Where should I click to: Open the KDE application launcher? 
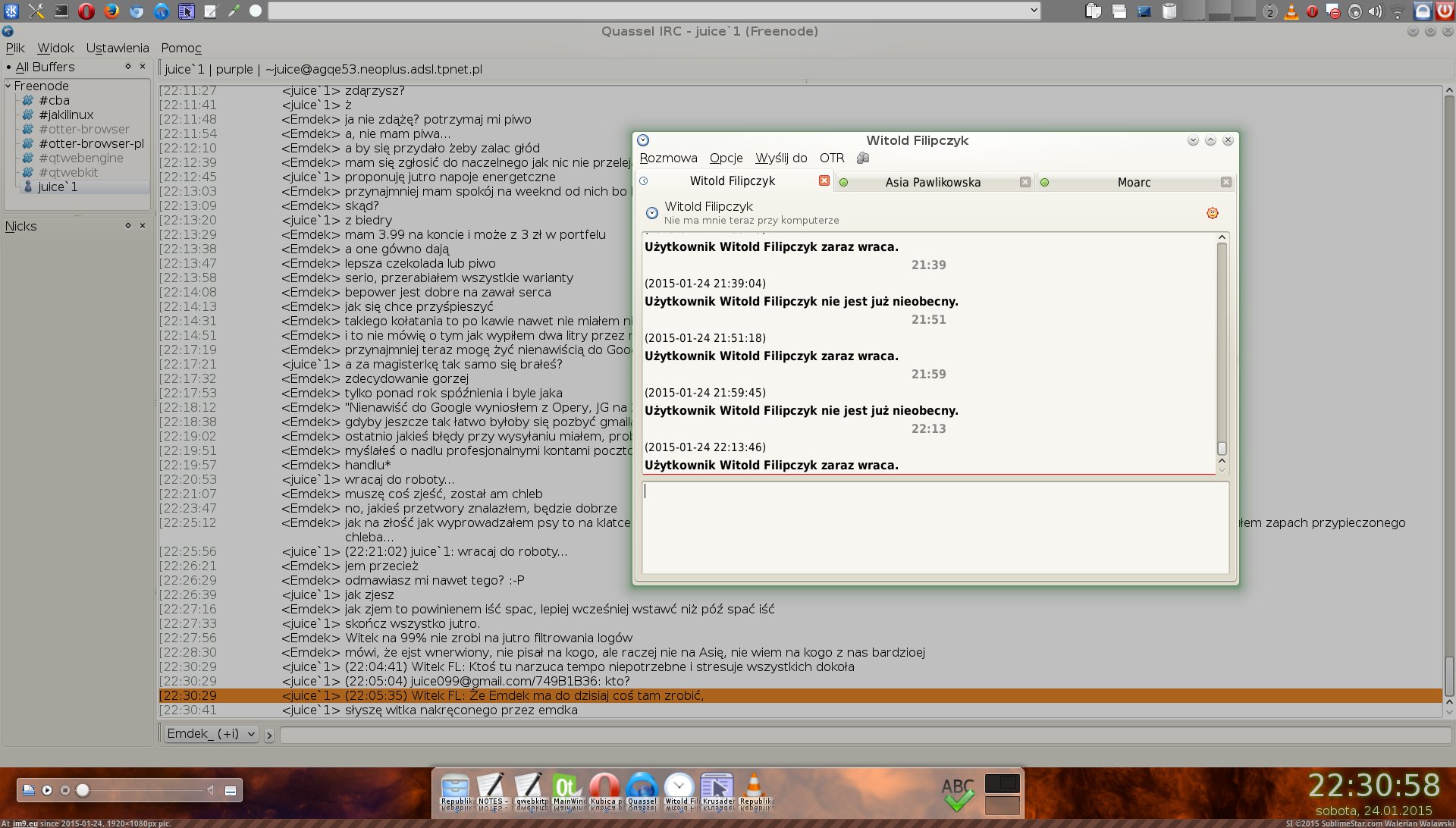[11, 11]
